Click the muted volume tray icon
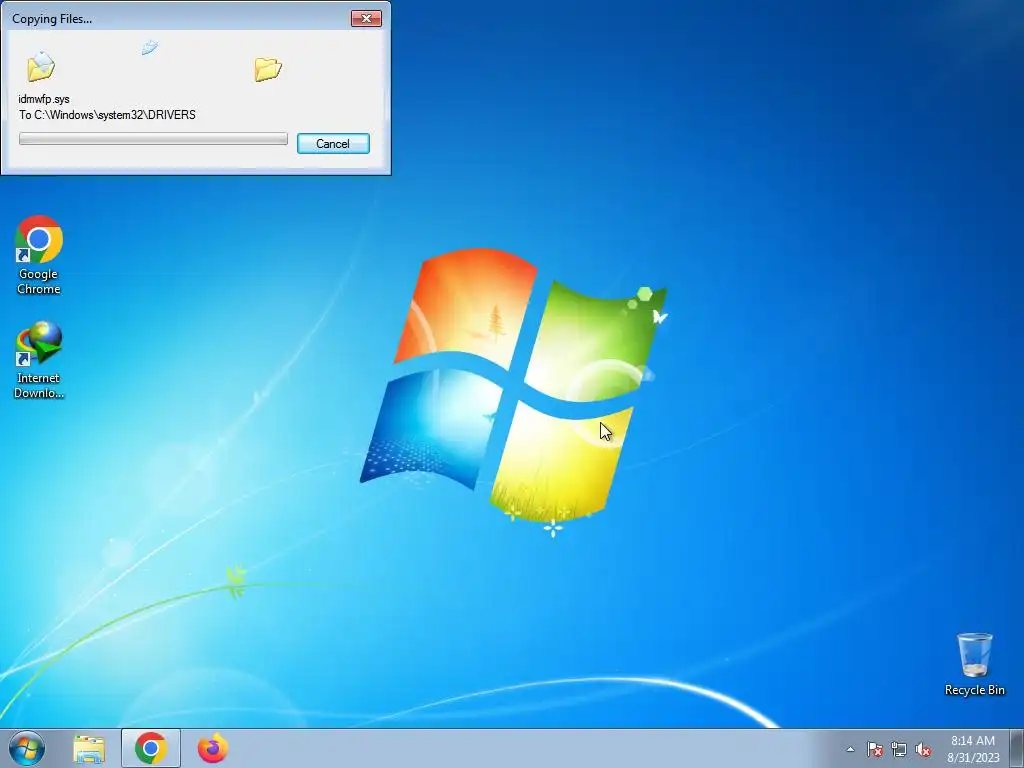Image resolution: width=1024 pixels, height=768 pixels. (x=923, y=749)
